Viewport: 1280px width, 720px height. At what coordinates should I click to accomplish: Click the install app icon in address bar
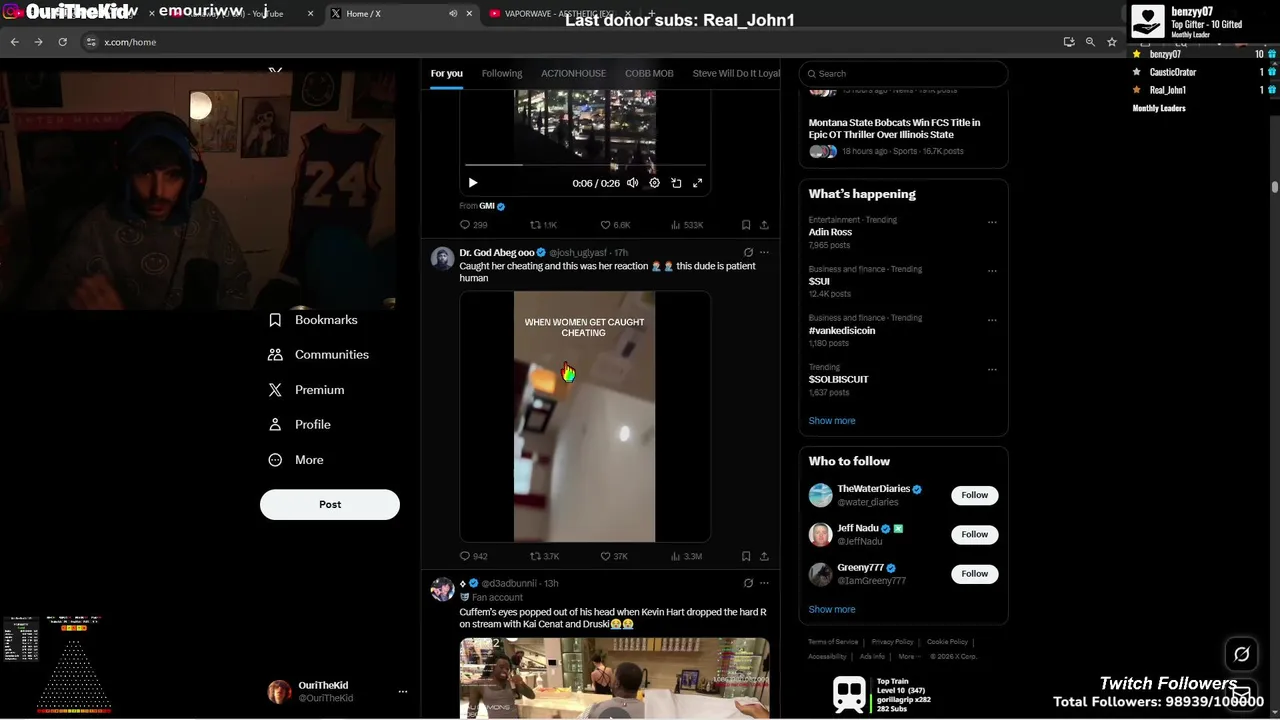click(1069, 42)
